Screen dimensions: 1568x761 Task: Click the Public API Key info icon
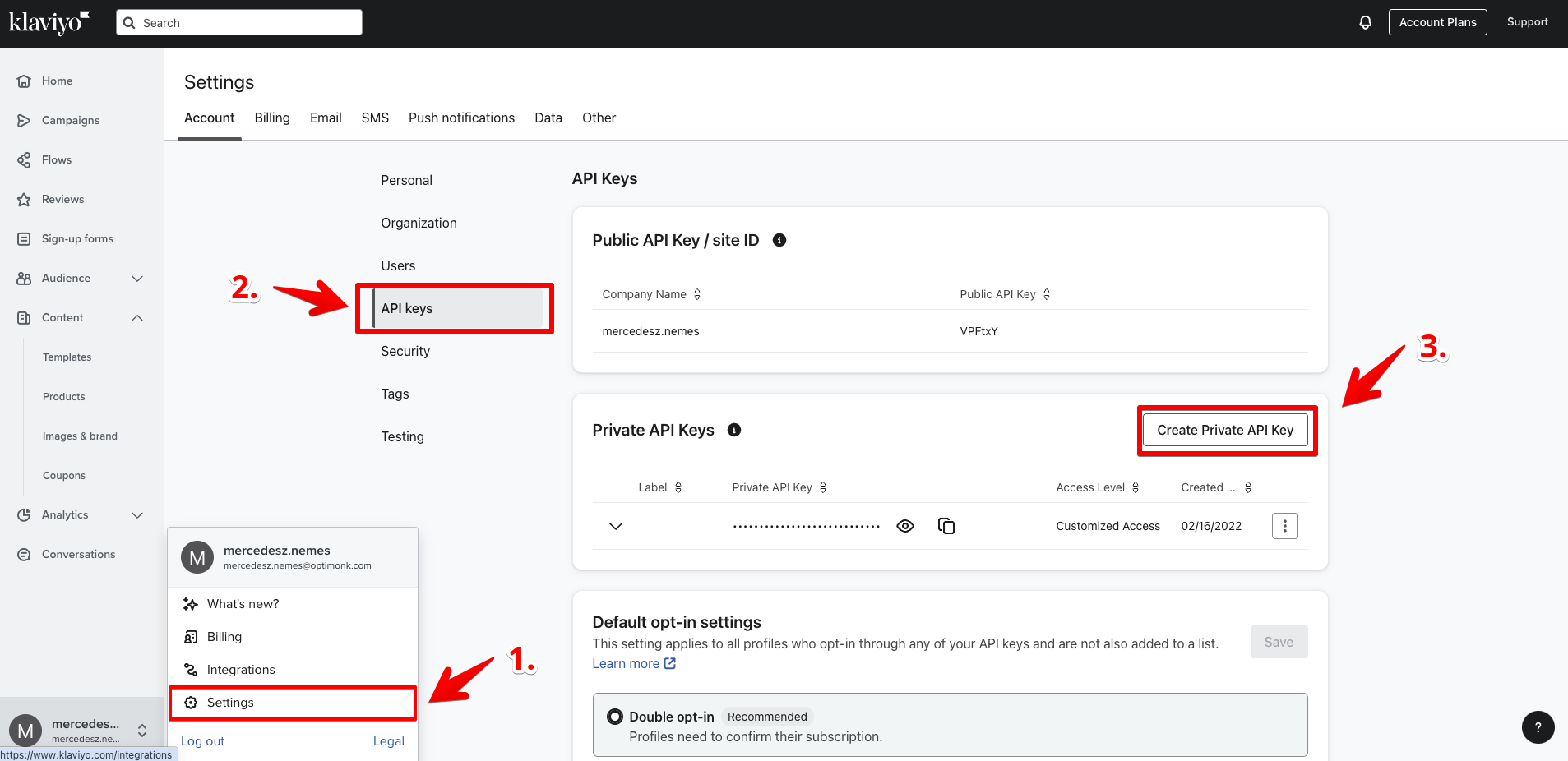tap(779, 240)
